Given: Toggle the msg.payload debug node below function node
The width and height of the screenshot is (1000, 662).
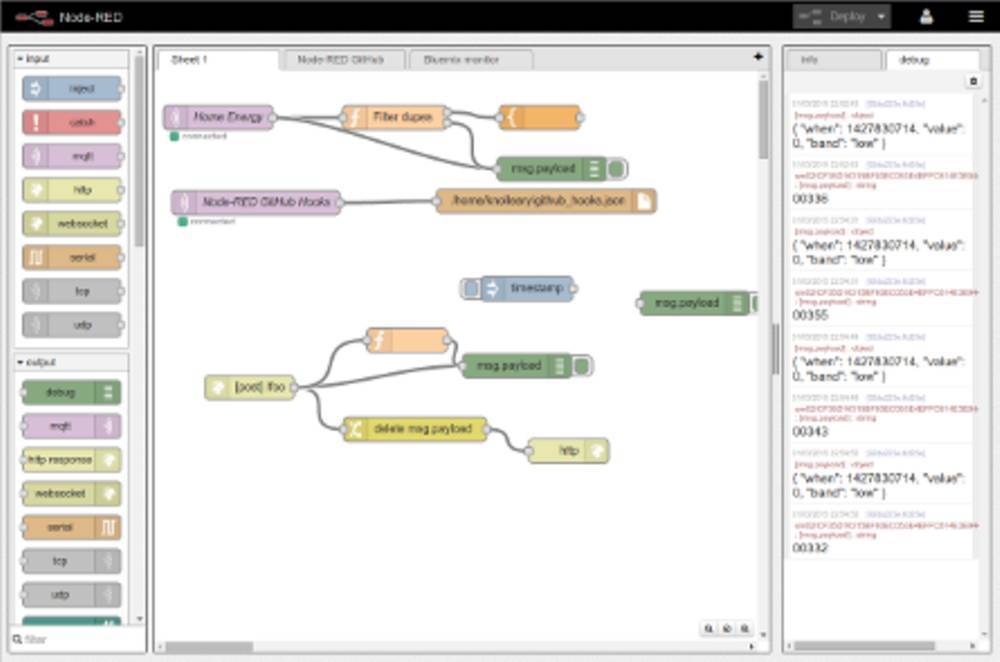Looking at the screenshot, I should pos(583,366).
